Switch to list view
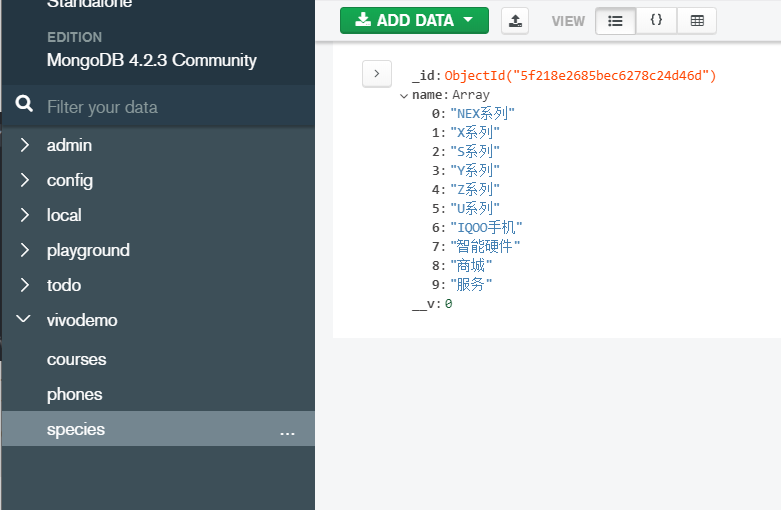781x510 pixels. click(615, 21)
